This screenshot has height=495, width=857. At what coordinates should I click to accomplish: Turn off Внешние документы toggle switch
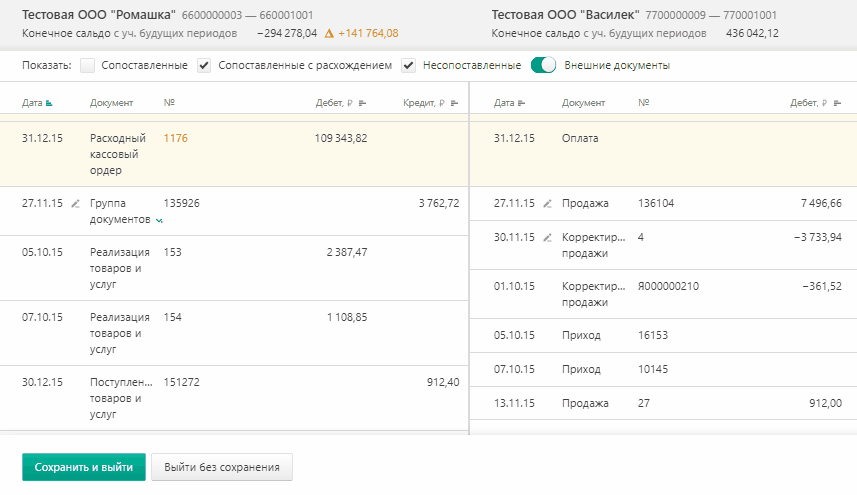[543, 65]
